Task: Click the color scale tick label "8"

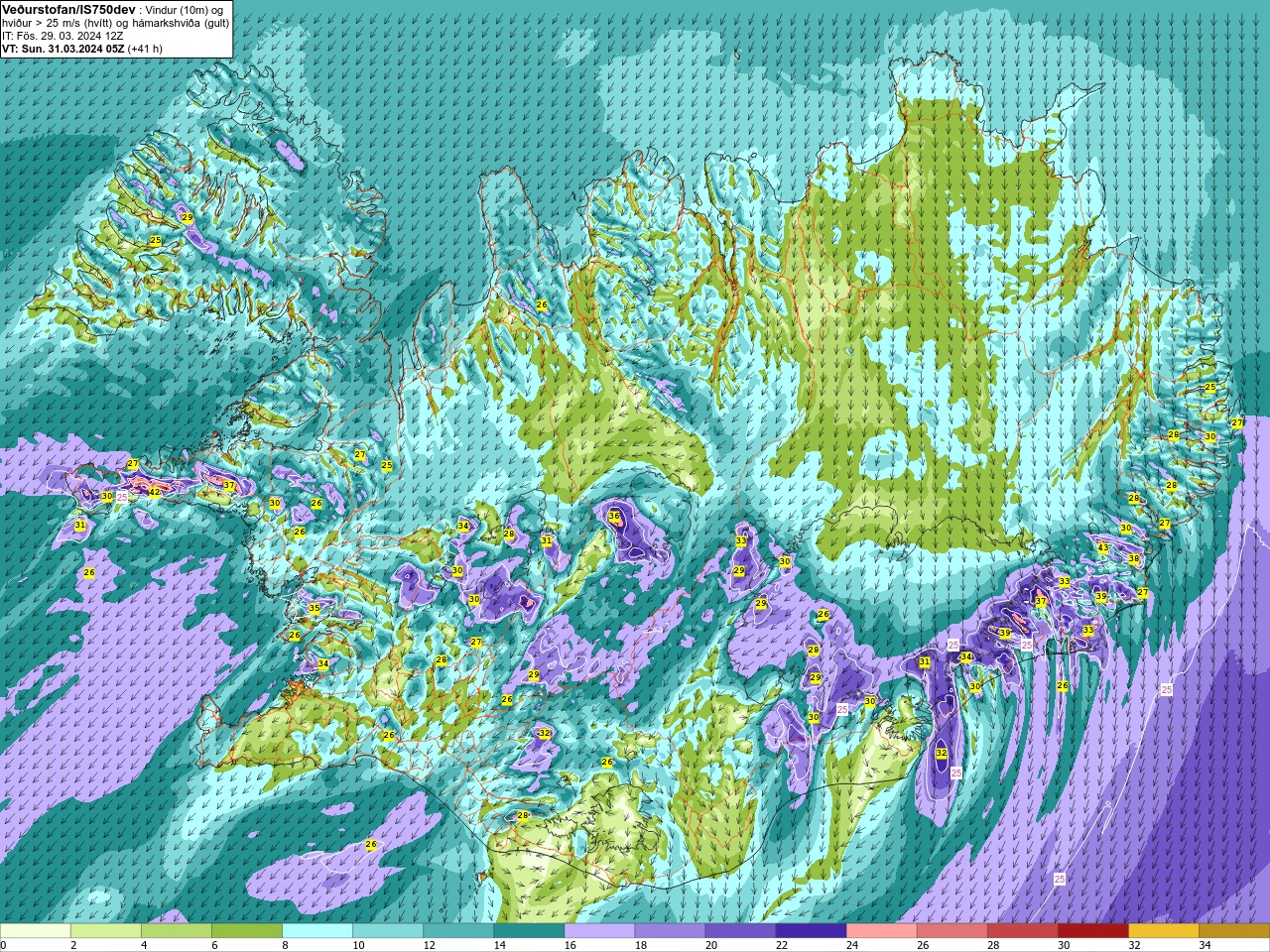Action: point(285,945)
